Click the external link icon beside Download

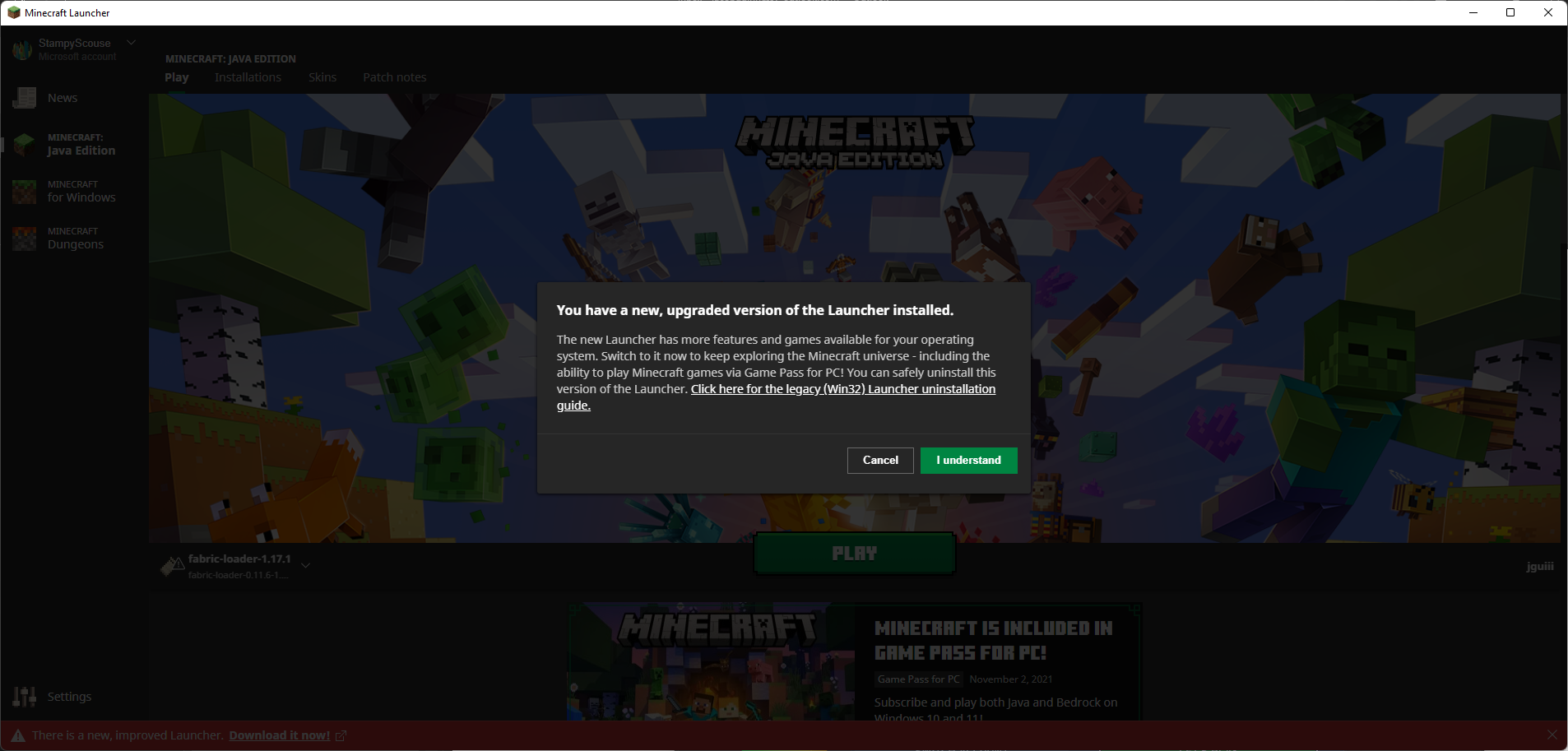[x=341, y=735]
